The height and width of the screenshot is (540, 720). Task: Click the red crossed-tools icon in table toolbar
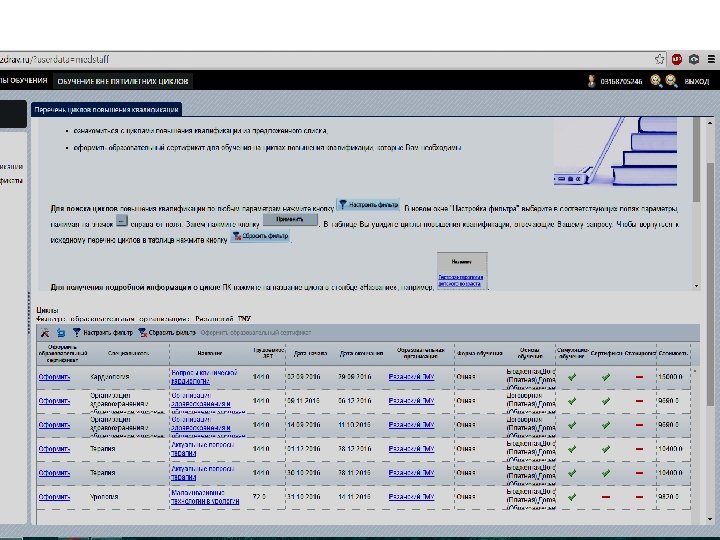[45, 332]
